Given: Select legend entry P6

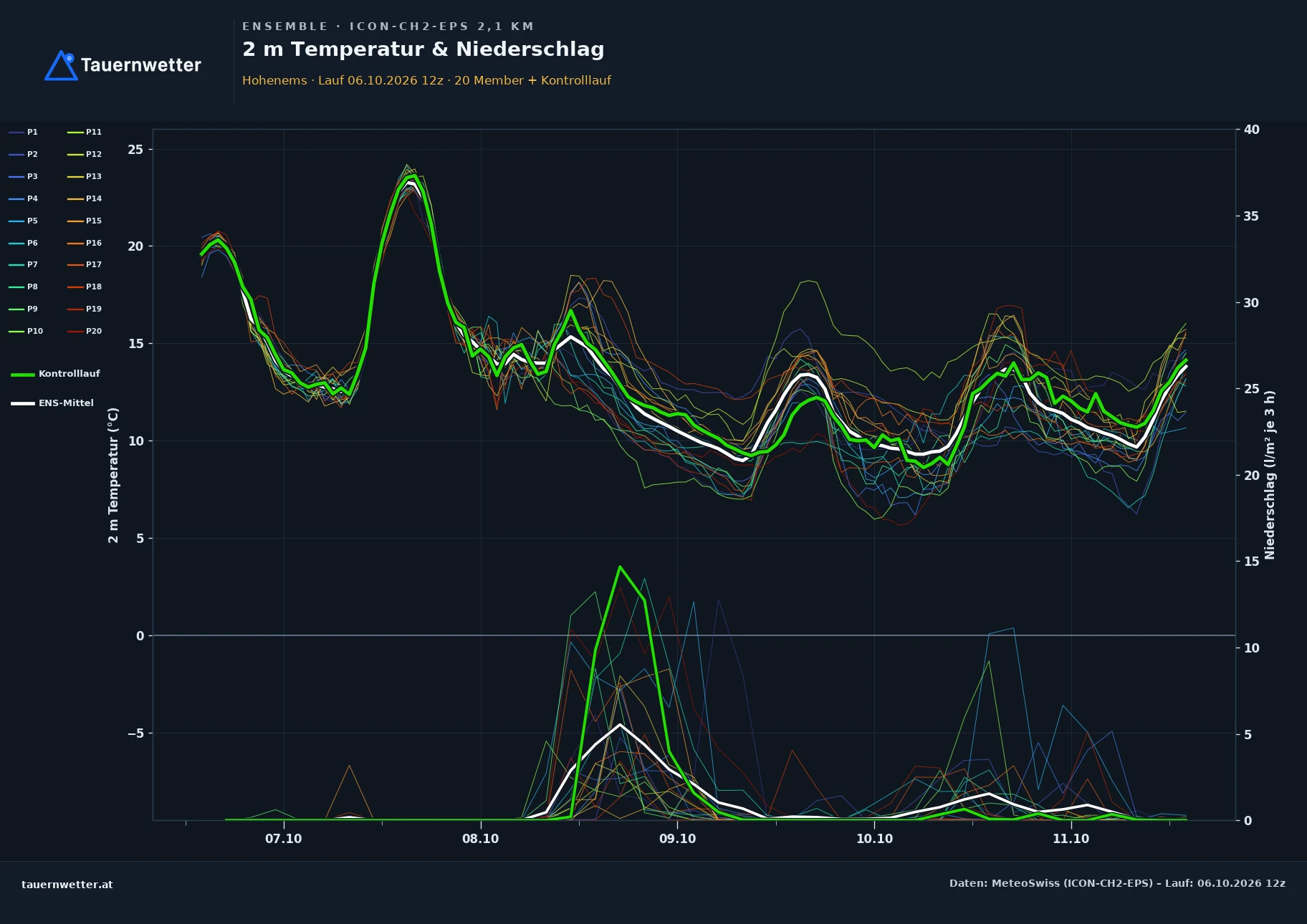Looking at the screenshot, I should point(23,243).
